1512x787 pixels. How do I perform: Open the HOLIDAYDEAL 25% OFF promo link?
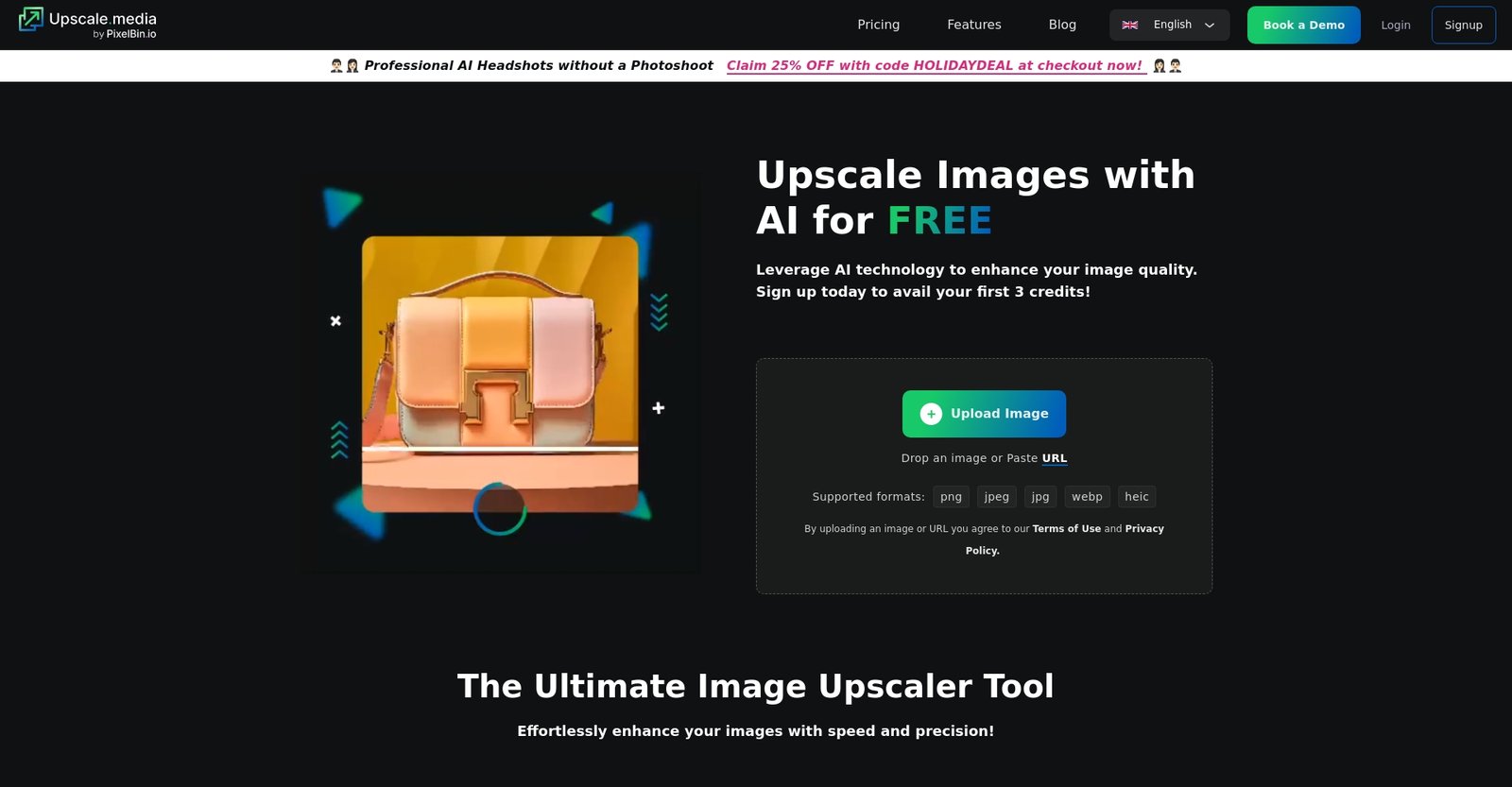[x=936, y=65]
